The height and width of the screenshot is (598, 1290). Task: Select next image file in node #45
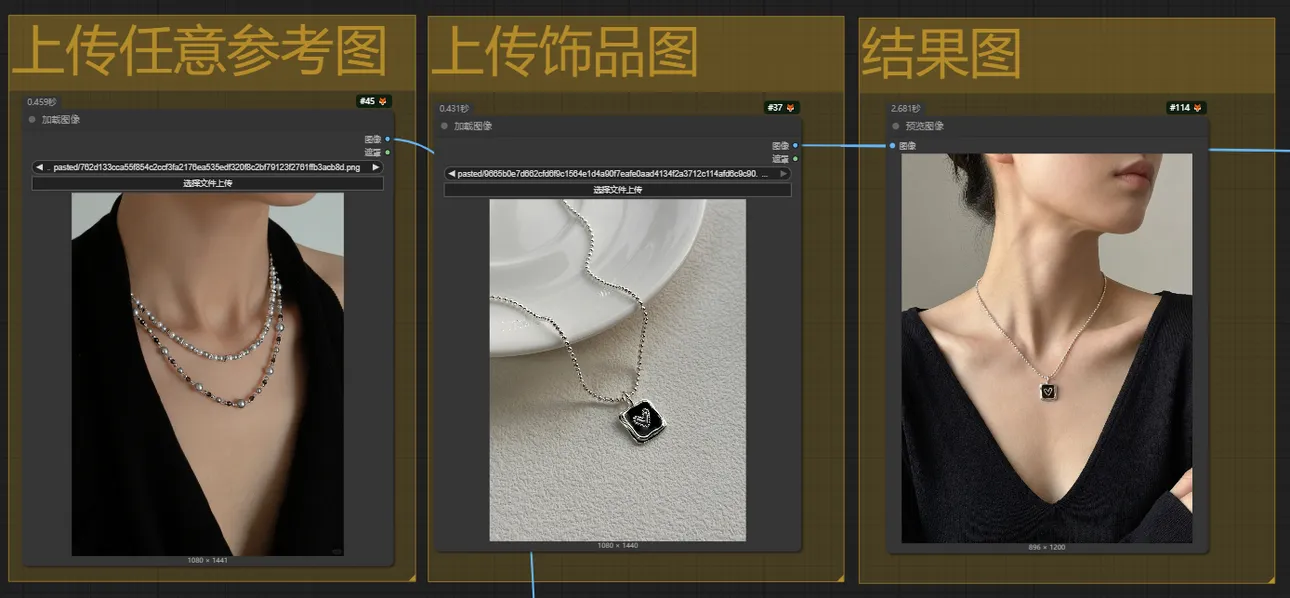tap(376, 168)
